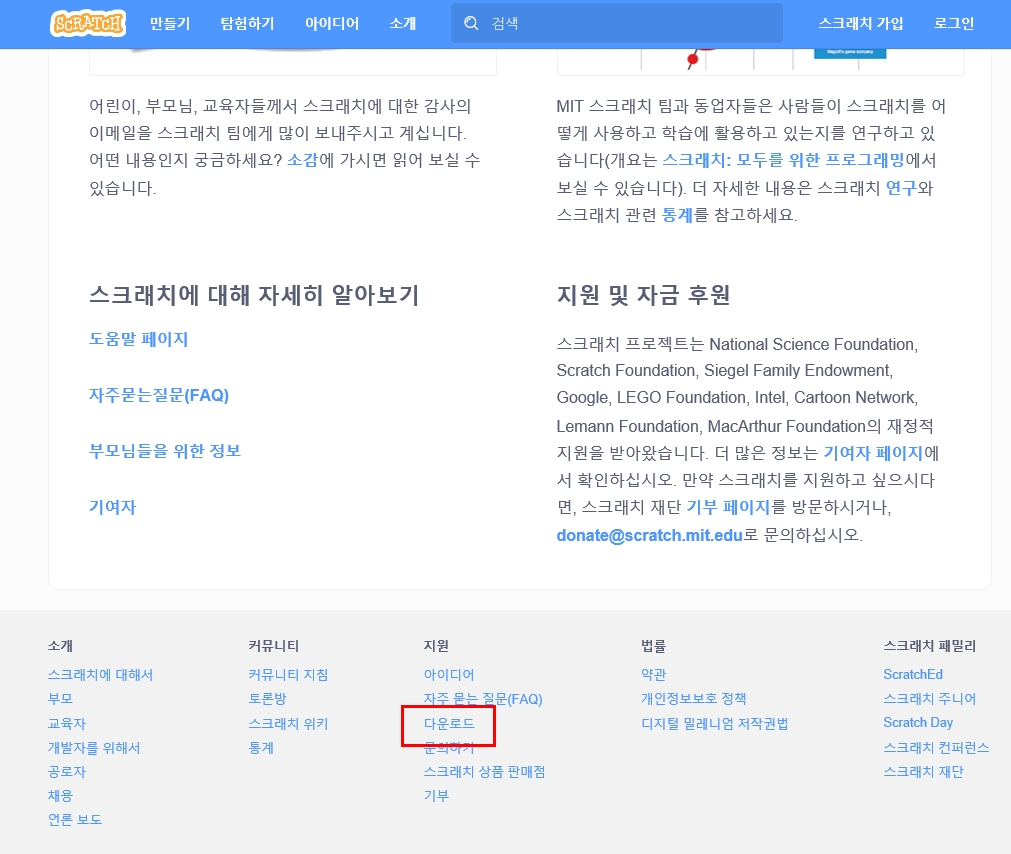The height and width of the screenshot is (854, 1011).
Task: Click the donate@scratch.mit.edu email link
Action: 650,535
